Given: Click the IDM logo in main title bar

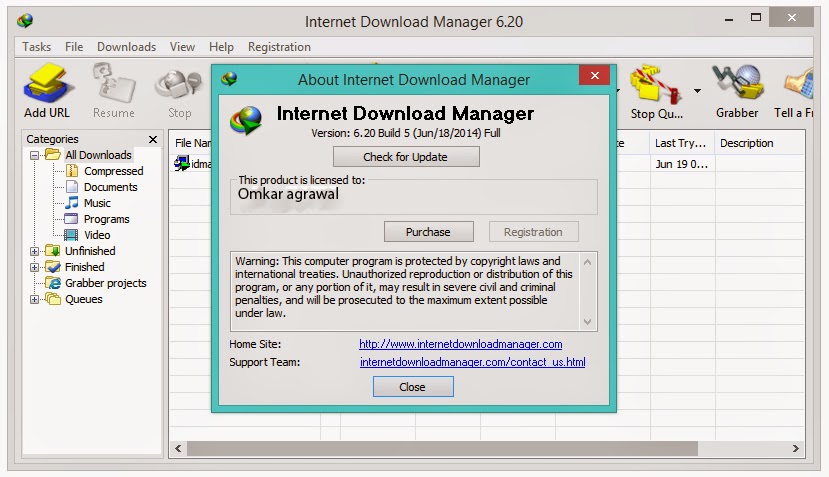Looking at the screenshot, I should pyautogui.click(x=25, y=21).
